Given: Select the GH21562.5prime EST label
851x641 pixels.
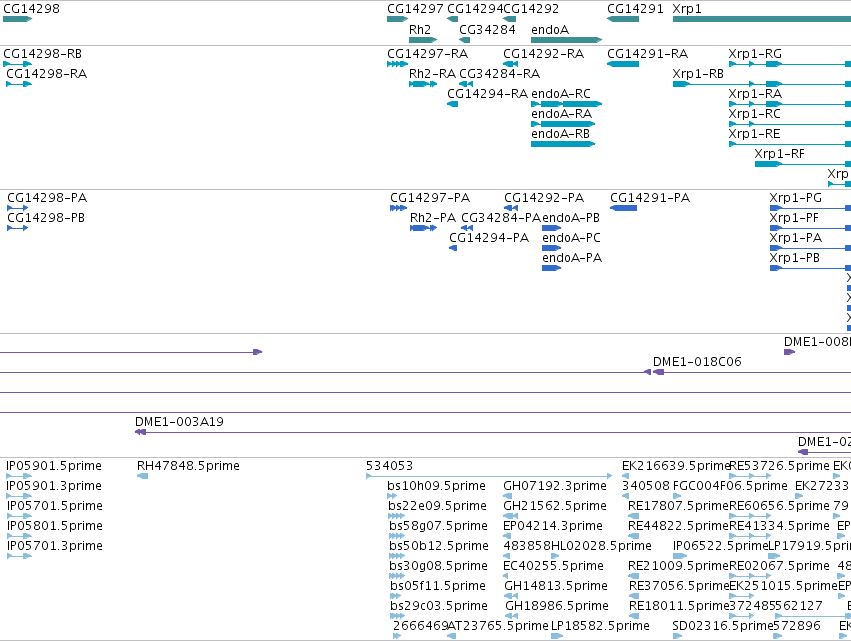Looking at the screenshot, I should (x=555, y=506).
